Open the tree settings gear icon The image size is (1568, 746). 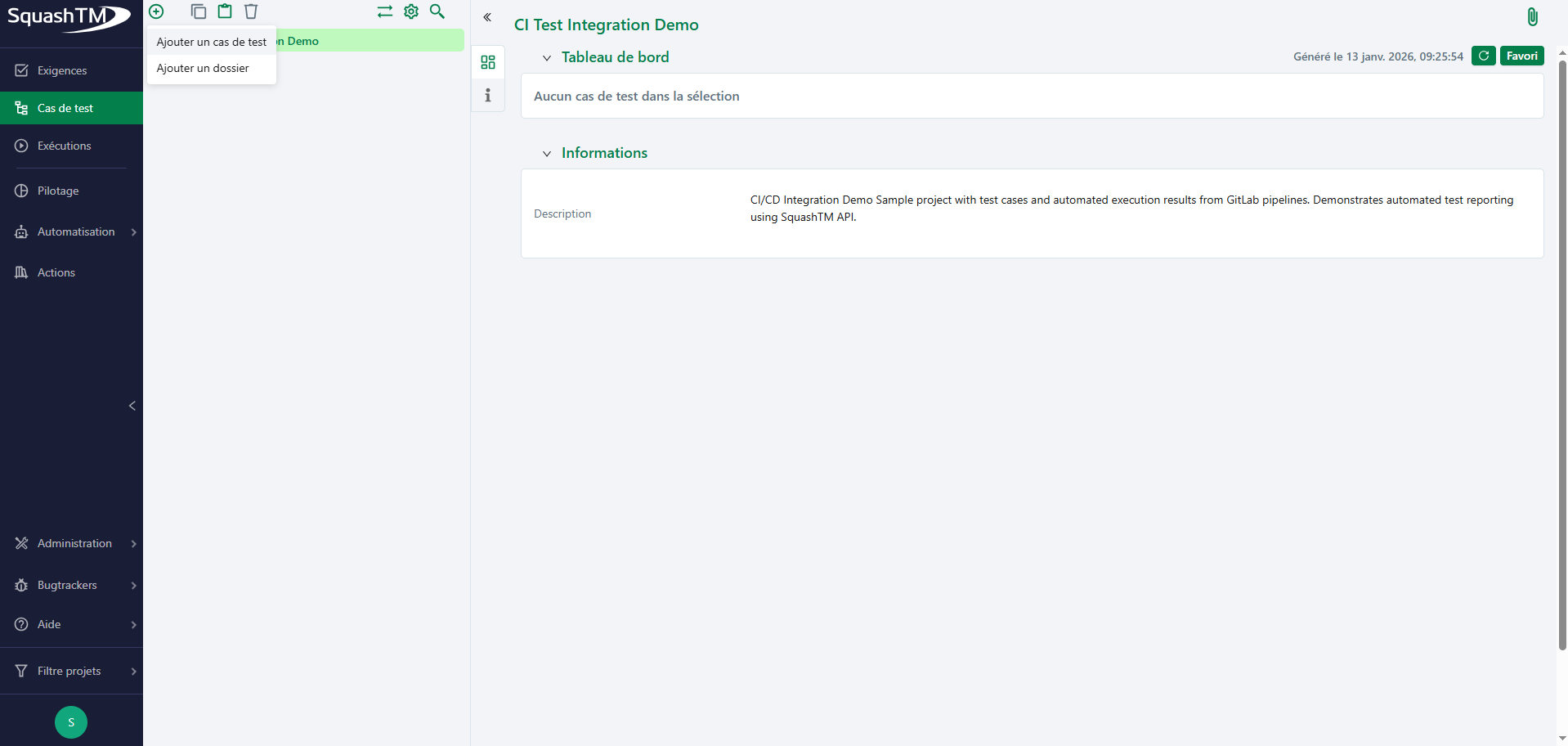point(411,11)
